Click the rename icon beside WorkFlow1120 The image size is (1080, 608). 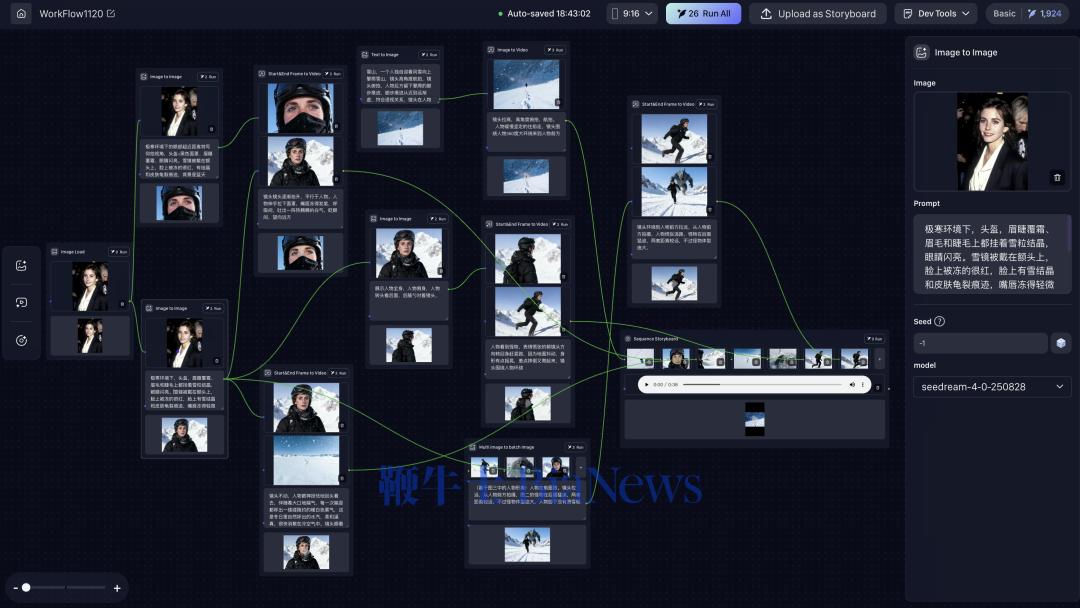click(x=111, y=14)
